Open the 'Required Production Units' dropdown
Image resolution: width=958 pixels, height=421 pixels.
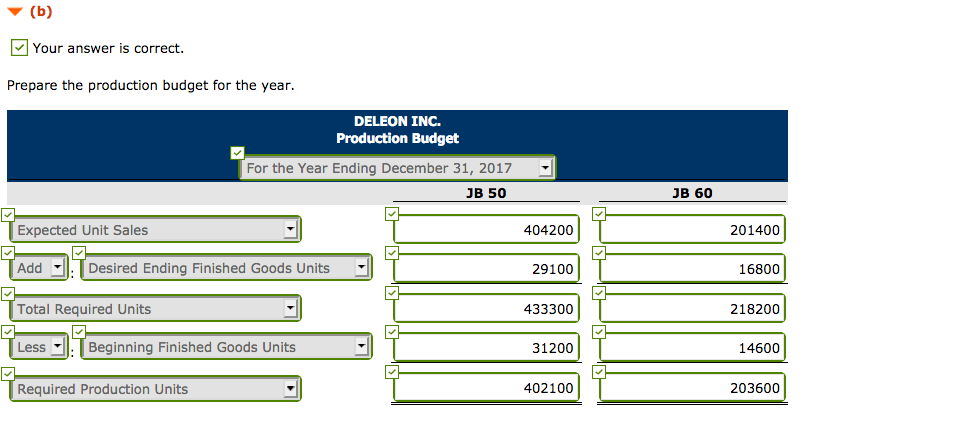[155, 389]
